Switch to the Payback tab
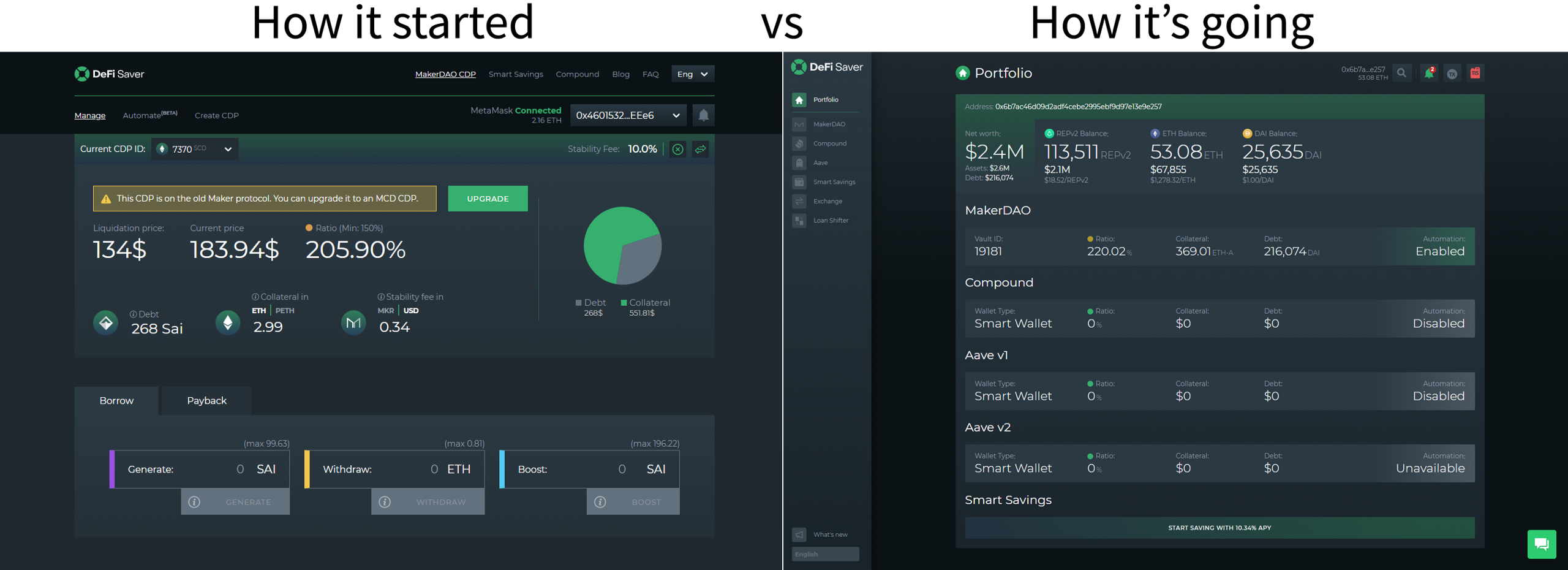Image resolution: width=1568 pixels, height=570 pixels. (x=206, y=401)
